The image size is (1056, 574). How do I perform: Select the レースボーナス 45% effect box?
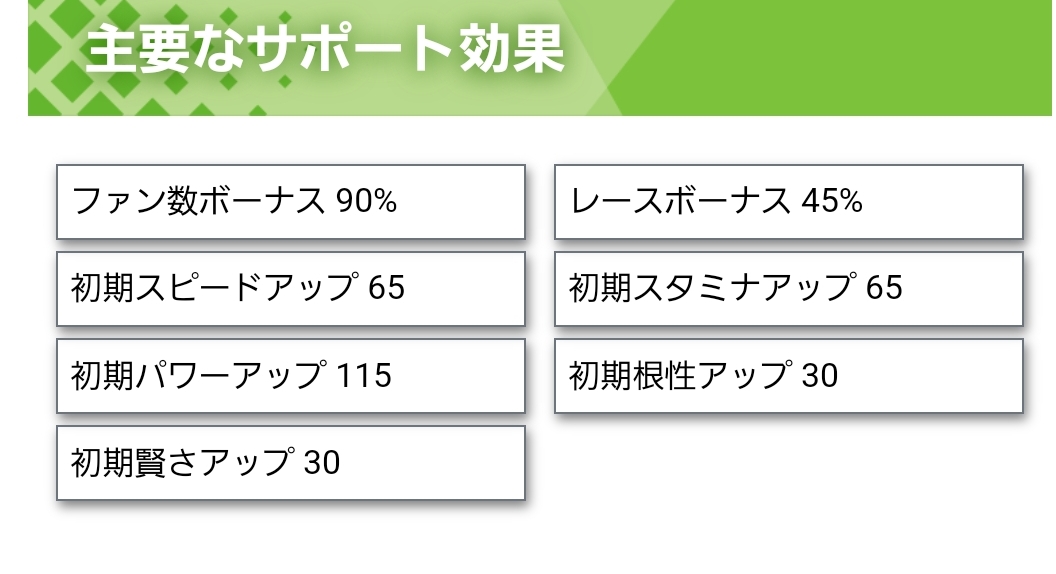click(788, 202)
